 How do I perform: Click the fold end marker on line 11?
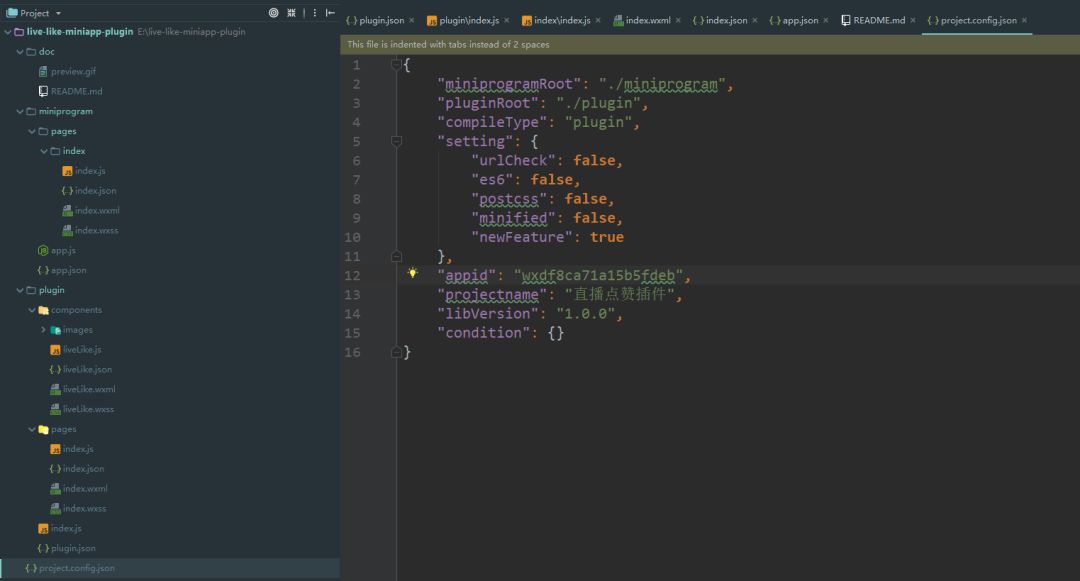[x=396, y=256]
